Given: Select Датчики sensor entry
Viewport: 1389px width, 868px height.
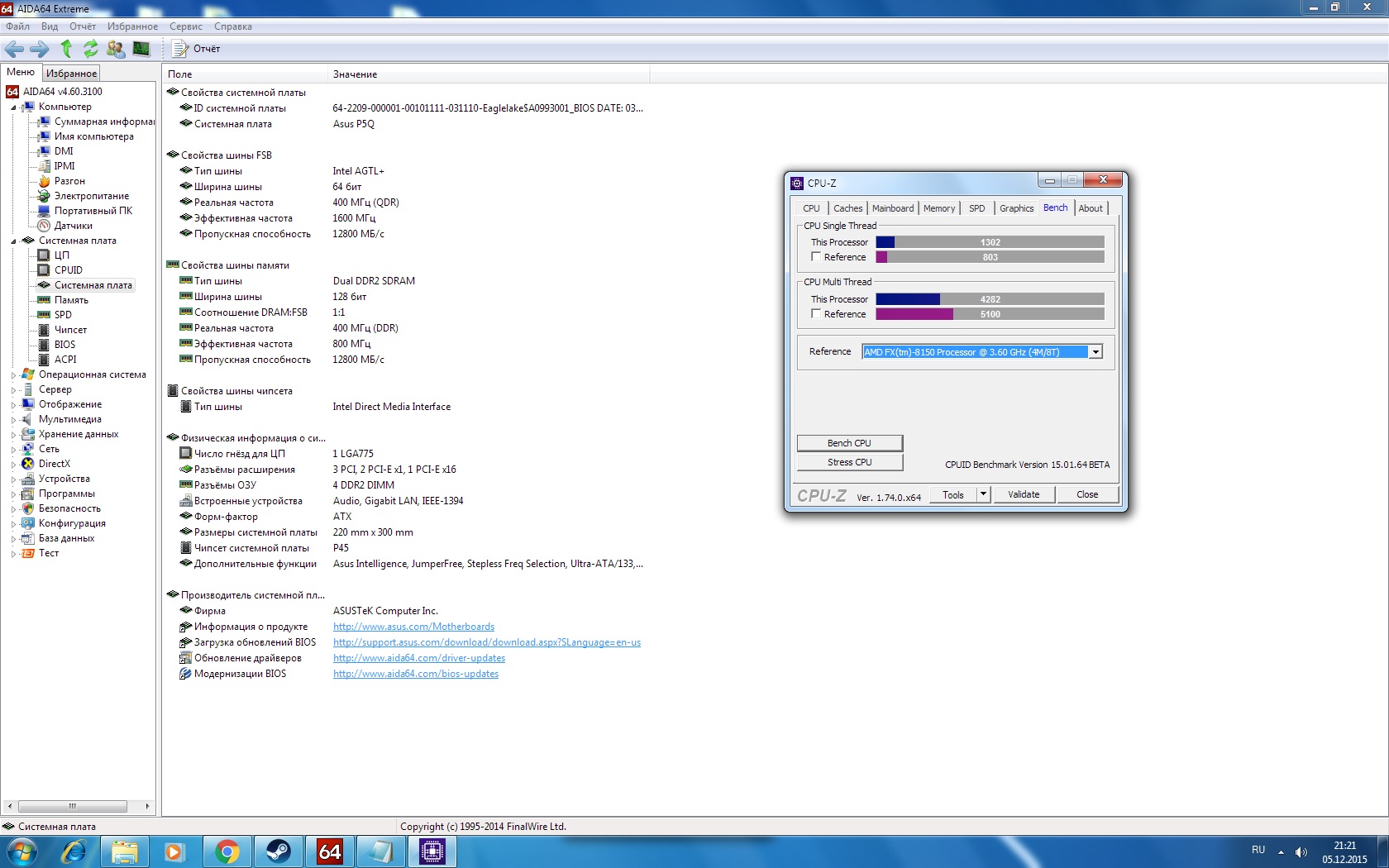Looking at the screenshot, I should [74, 226].
